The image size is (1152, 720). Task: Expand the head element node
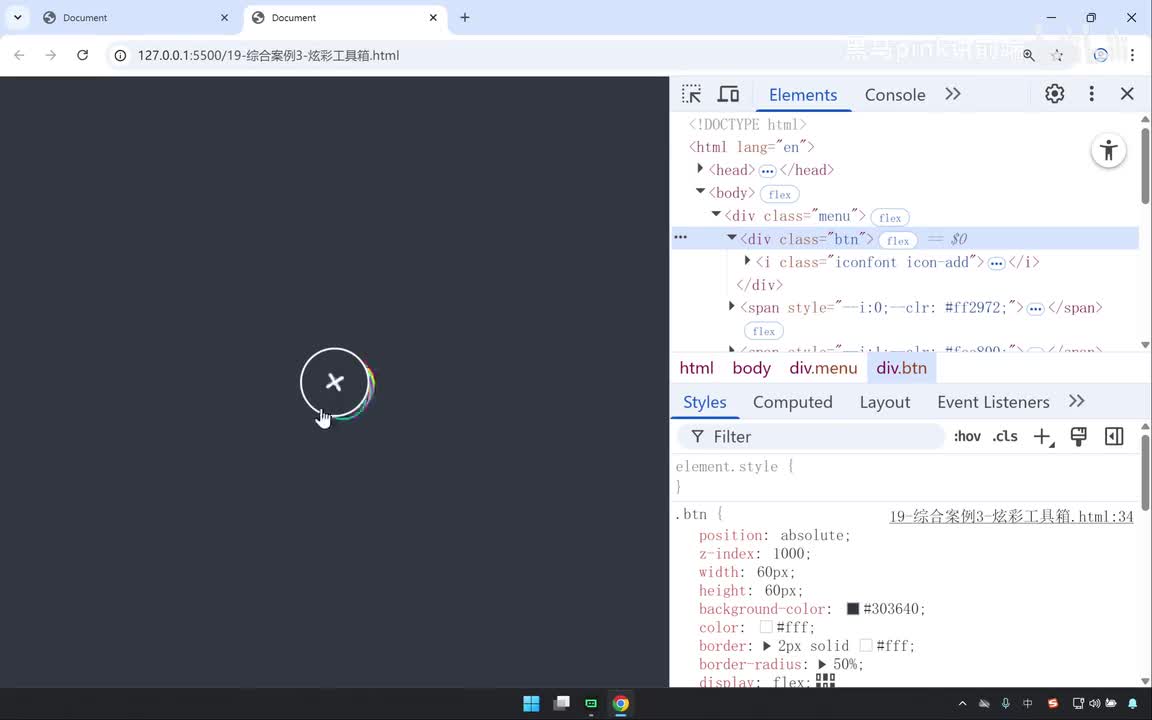700,169
